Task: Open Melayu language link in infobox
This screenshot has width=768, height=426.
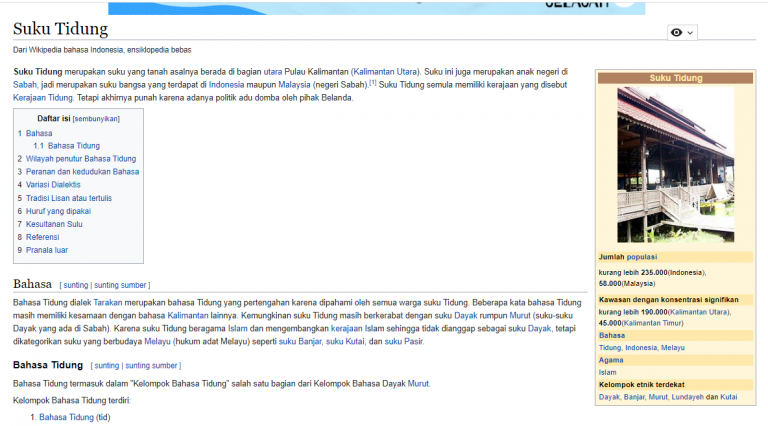Action: point(673,348)
